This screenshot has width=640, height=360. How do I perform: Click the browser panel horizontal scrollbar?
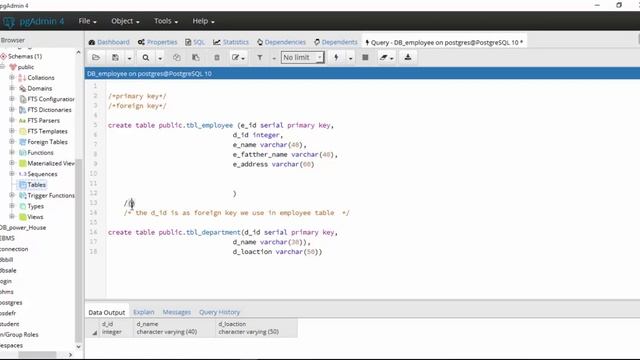point(37,355)
